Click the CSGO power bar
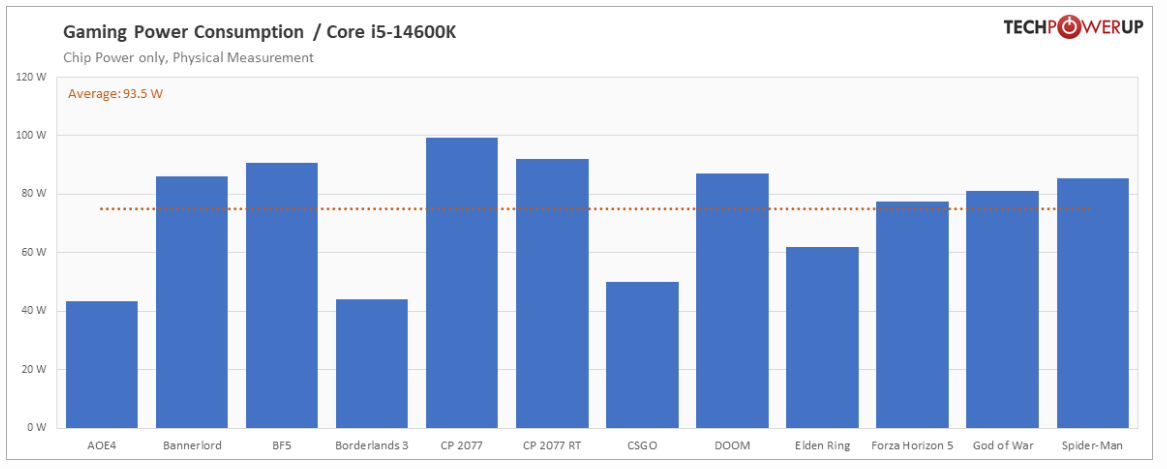Screen dimensions: 1167x469 pyautogui.click(x=642, y=355)
